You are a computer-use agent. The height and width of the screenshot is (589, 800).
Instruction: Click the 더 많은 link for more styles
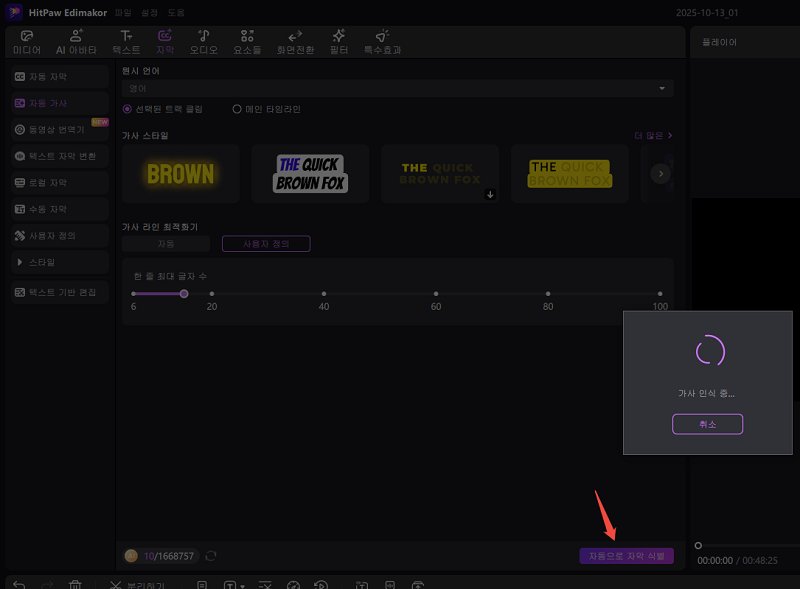653,135
